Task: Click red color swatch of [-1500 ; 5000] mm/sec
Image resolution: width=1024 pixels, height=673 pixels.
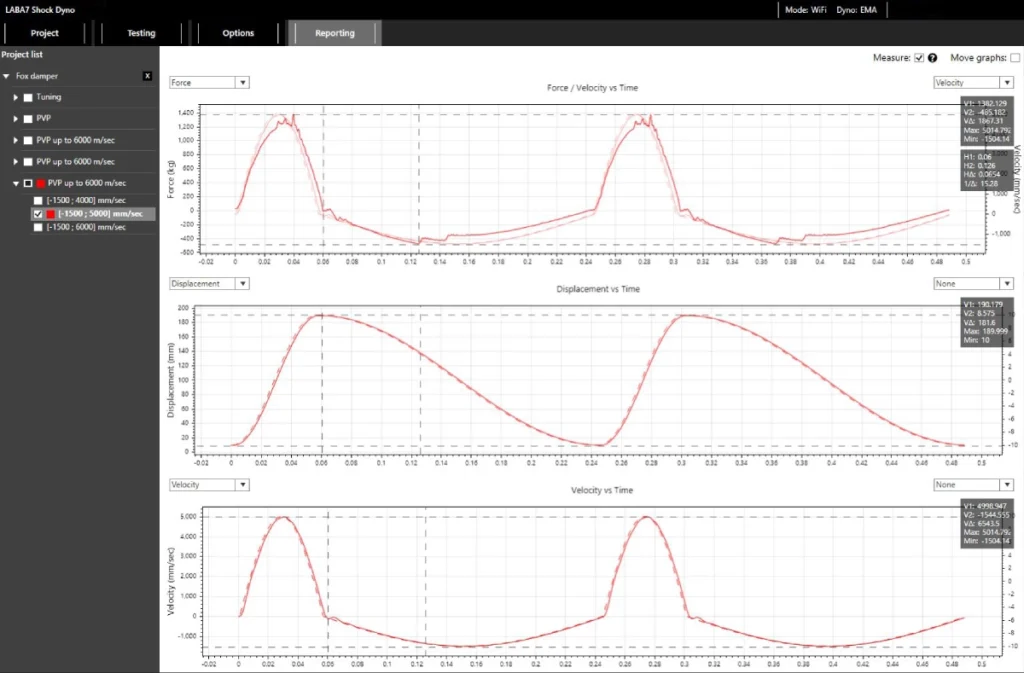Action: 50,214
